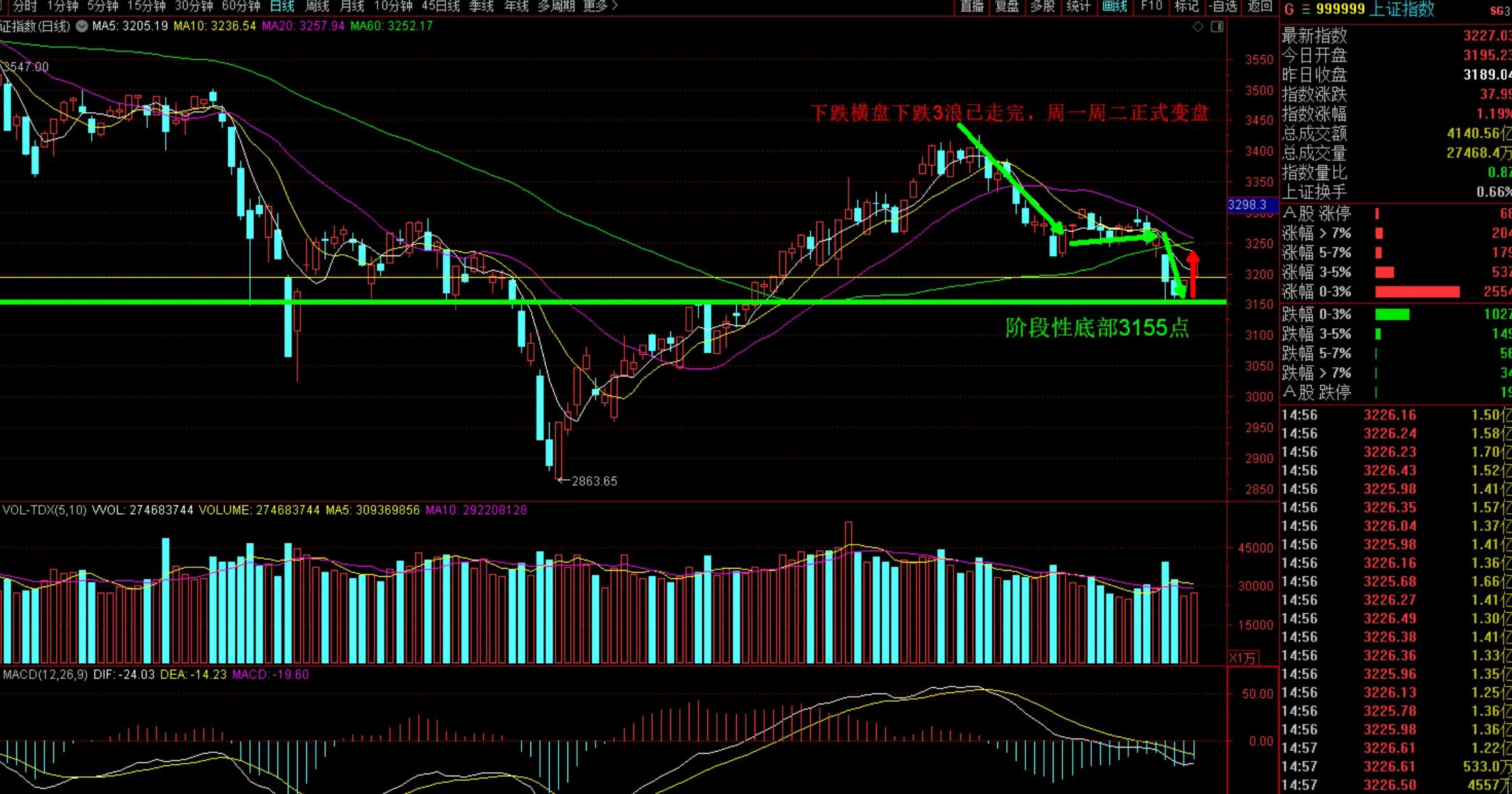Click the 返回 back button
This screenshot has width=1512, height=794.
coord(1260,6)
